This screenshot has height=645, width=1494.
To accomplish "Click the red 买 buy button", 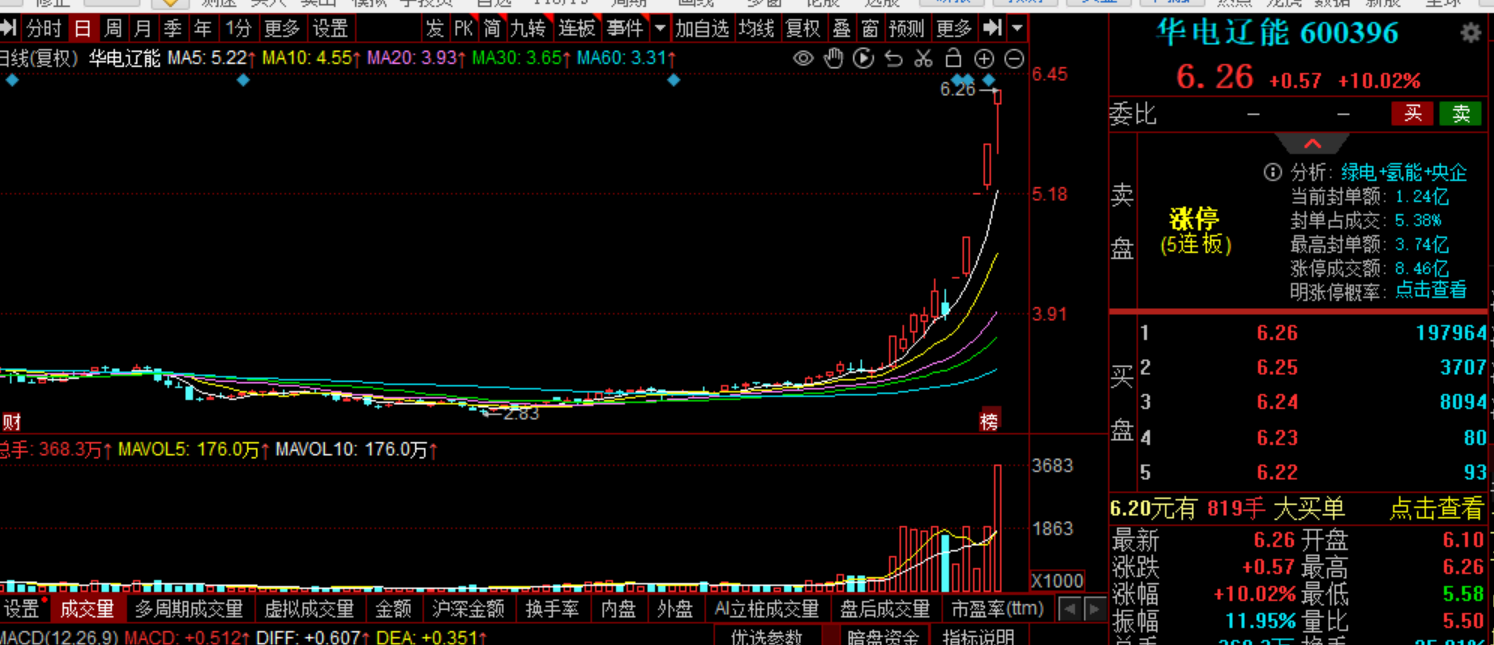I will [1412, 113].
